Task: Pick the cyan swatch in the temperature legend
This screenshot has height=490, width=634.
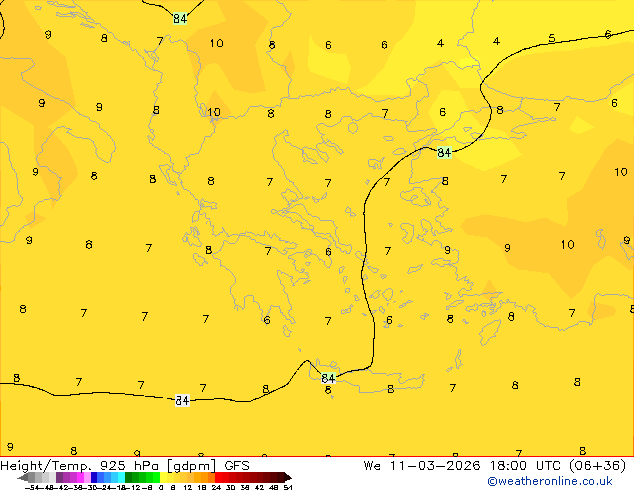Action: (121, 478)
